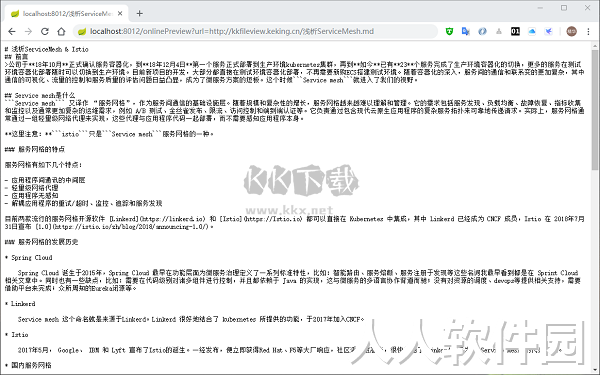Click the '## Service mesh是什么' heading
The image size is (600, 375).
(x=40, y=95)
